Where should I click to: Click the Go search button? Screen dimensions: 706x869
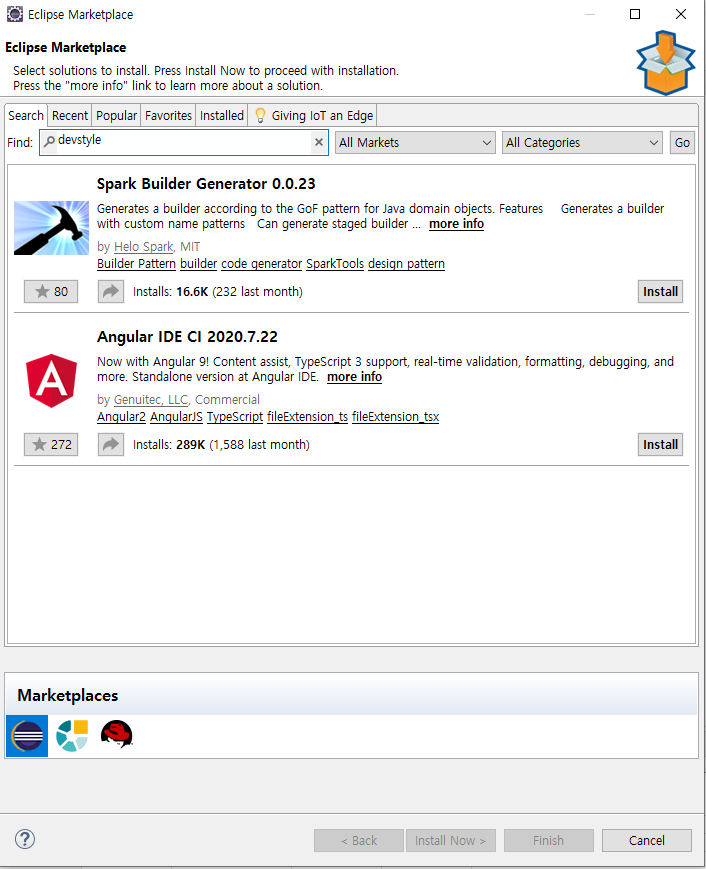coord(682,142)
